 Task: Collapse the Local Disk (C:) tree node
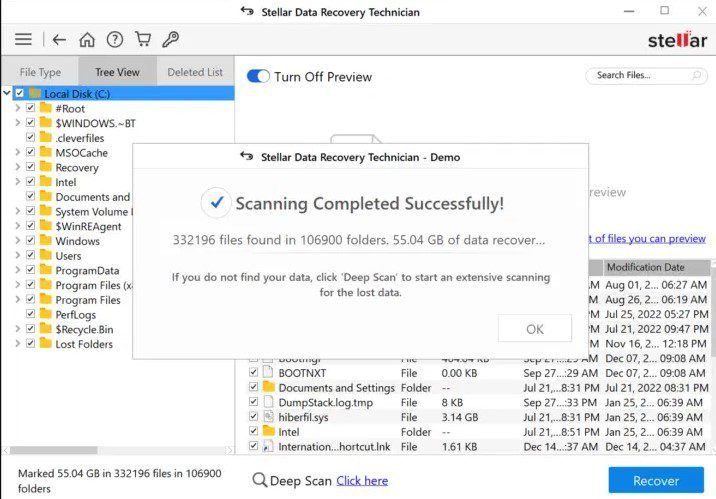coord(7,94)
